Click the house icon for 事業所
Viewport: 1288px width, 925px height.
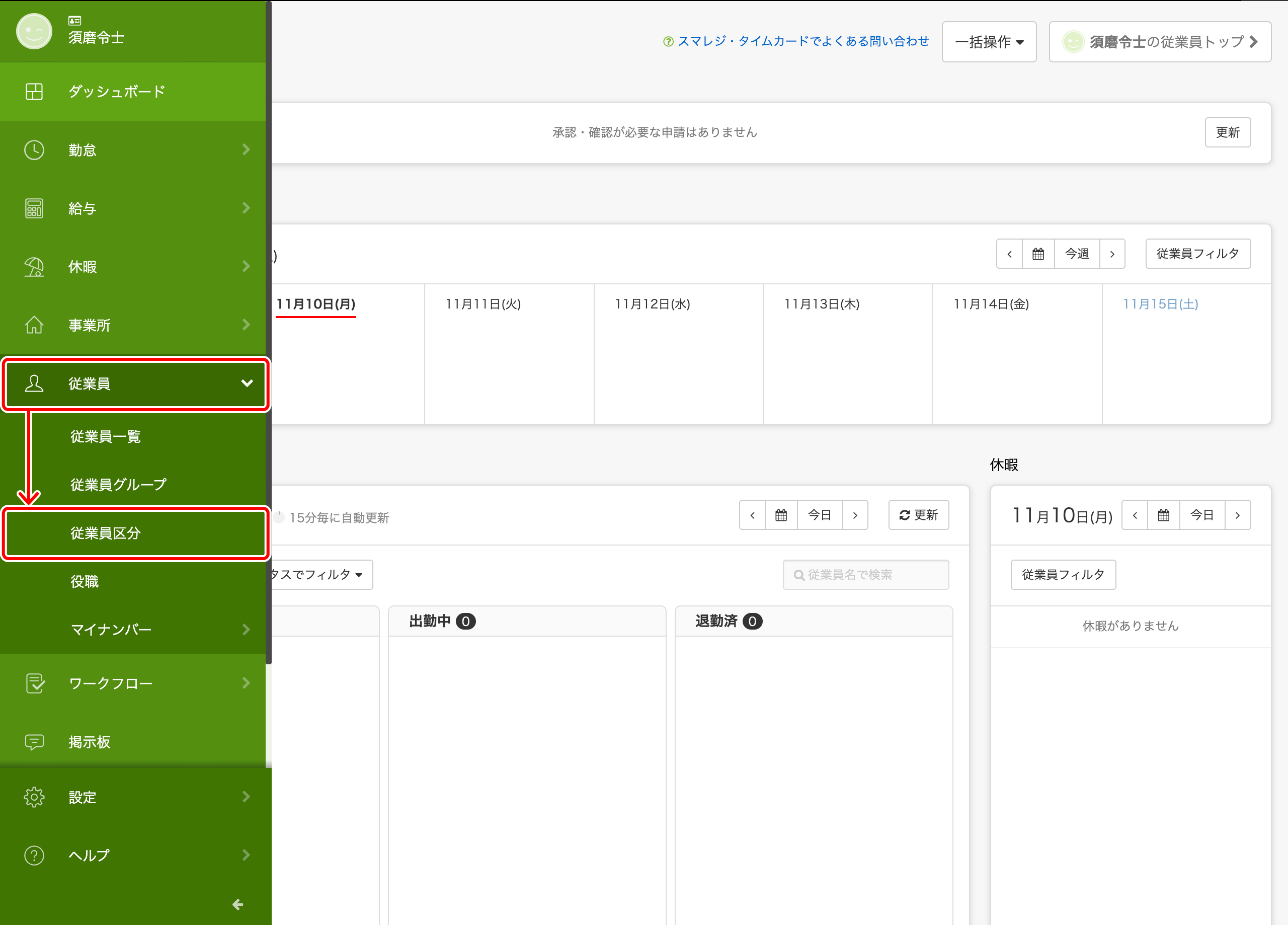click(x=34, y=325)
